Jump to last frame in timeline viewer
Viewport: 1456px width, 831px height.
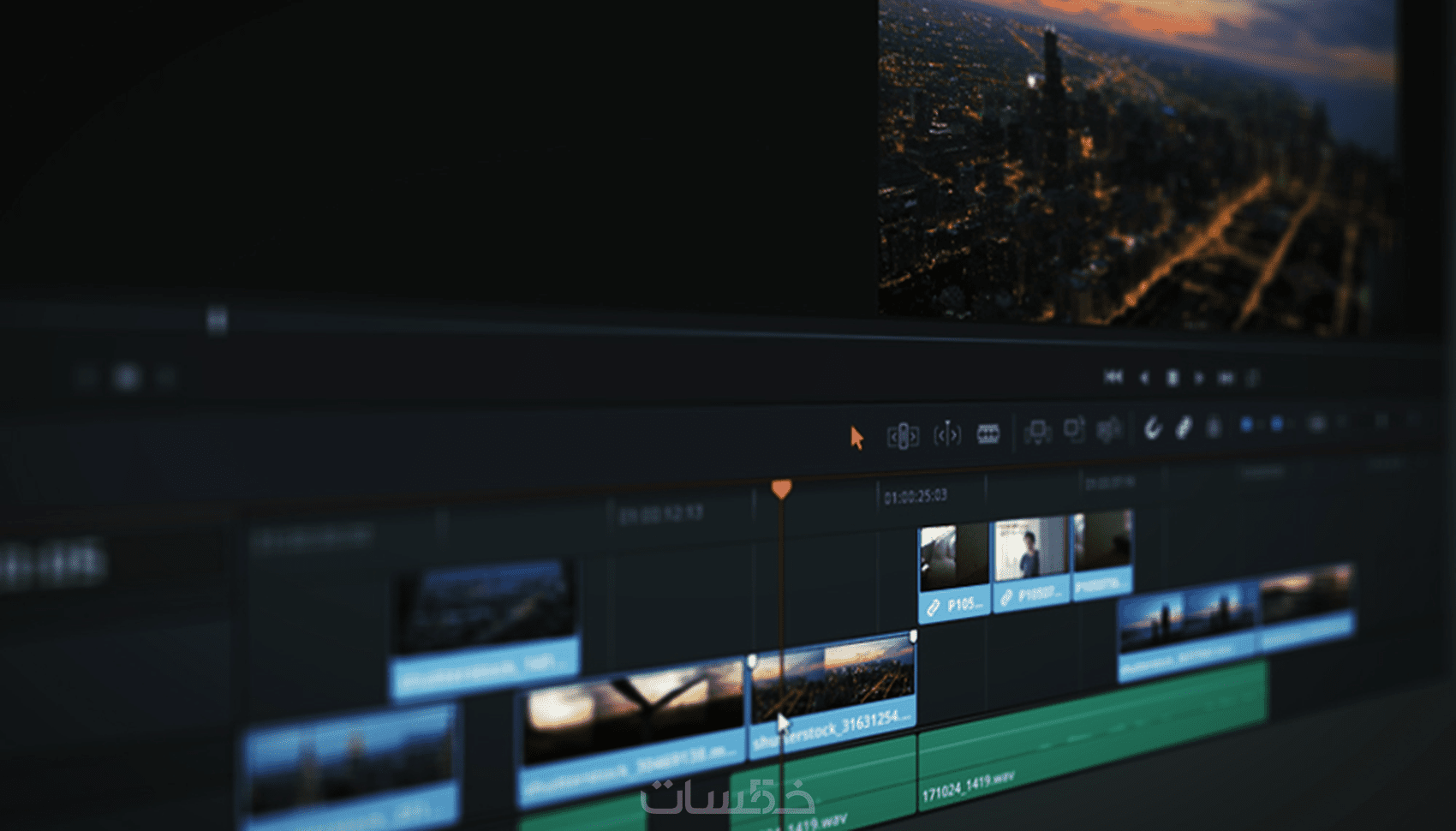click(x=1226, y=378)
